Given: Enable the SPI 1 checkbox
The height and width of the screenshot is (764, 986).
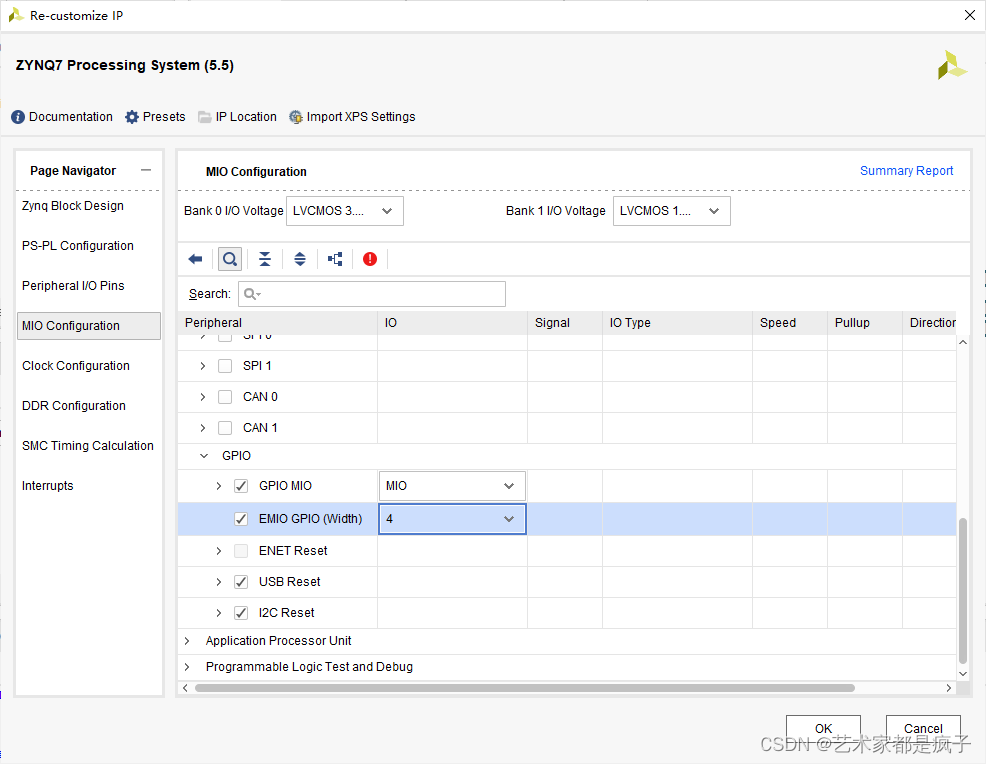Looking at the screenshot, I should coord(225,366).
